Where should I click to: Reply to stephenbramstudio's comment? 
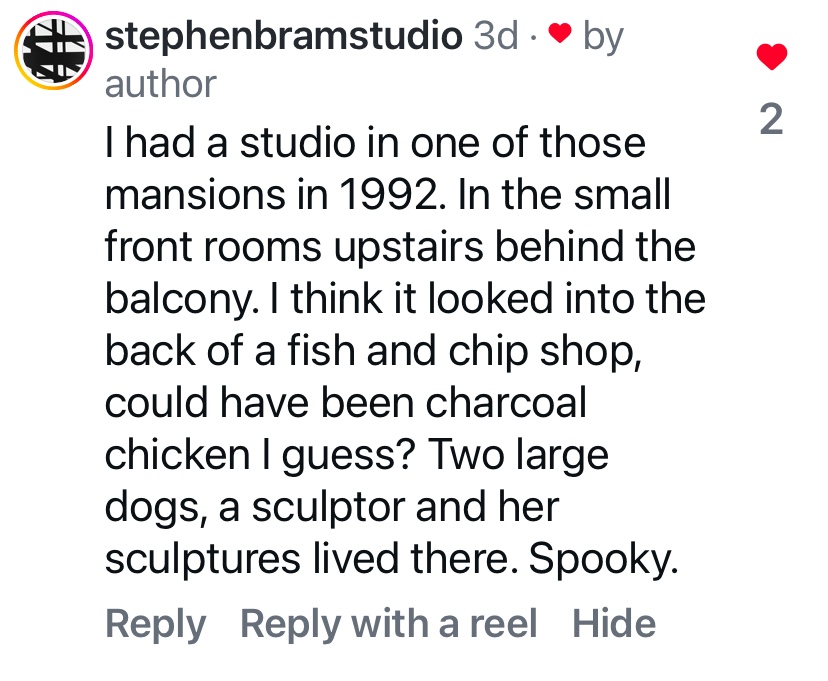click(x=155, y=624)
